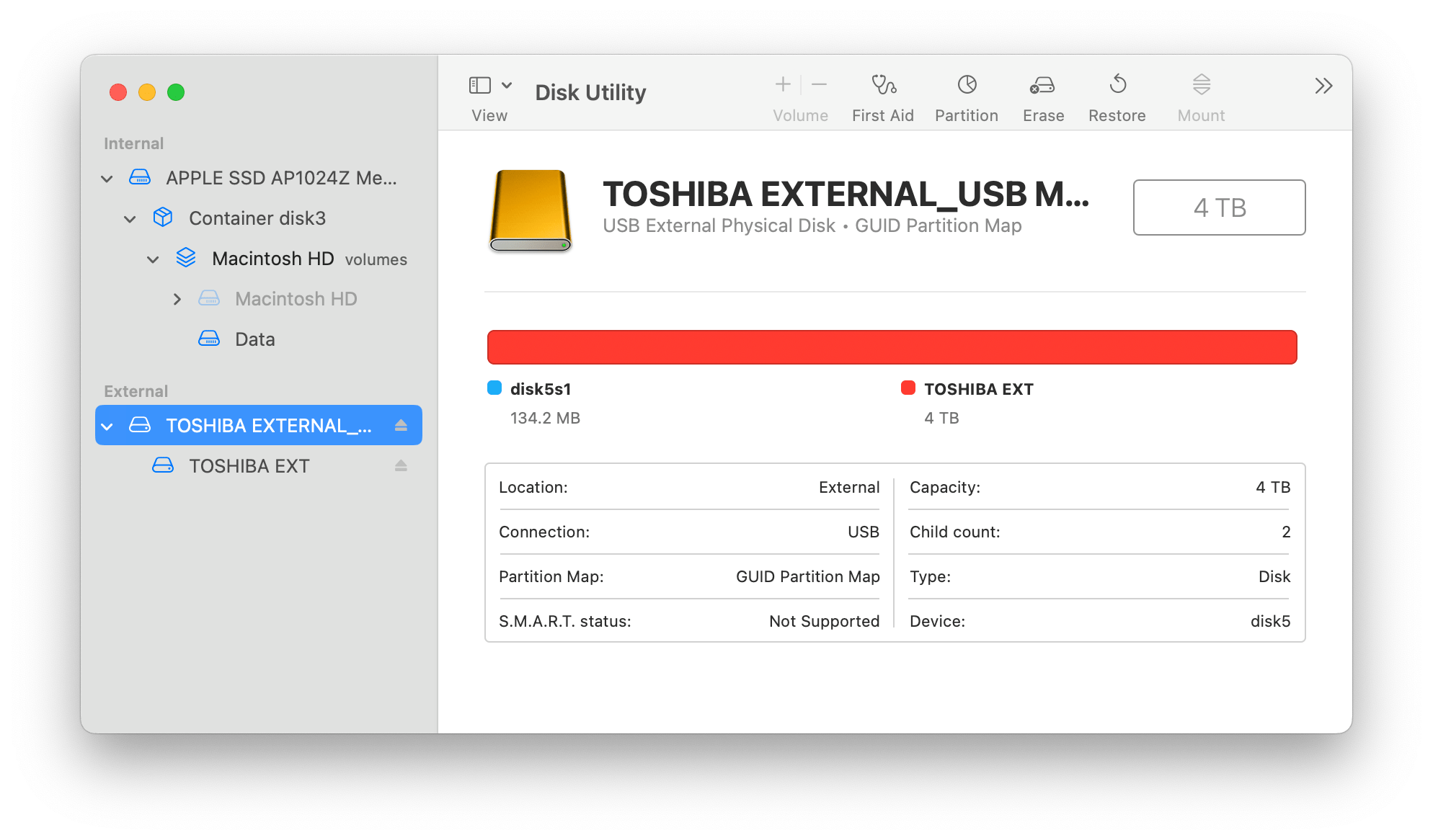
Task: Click the disk5s1 partition label
Action: (541, 389)
